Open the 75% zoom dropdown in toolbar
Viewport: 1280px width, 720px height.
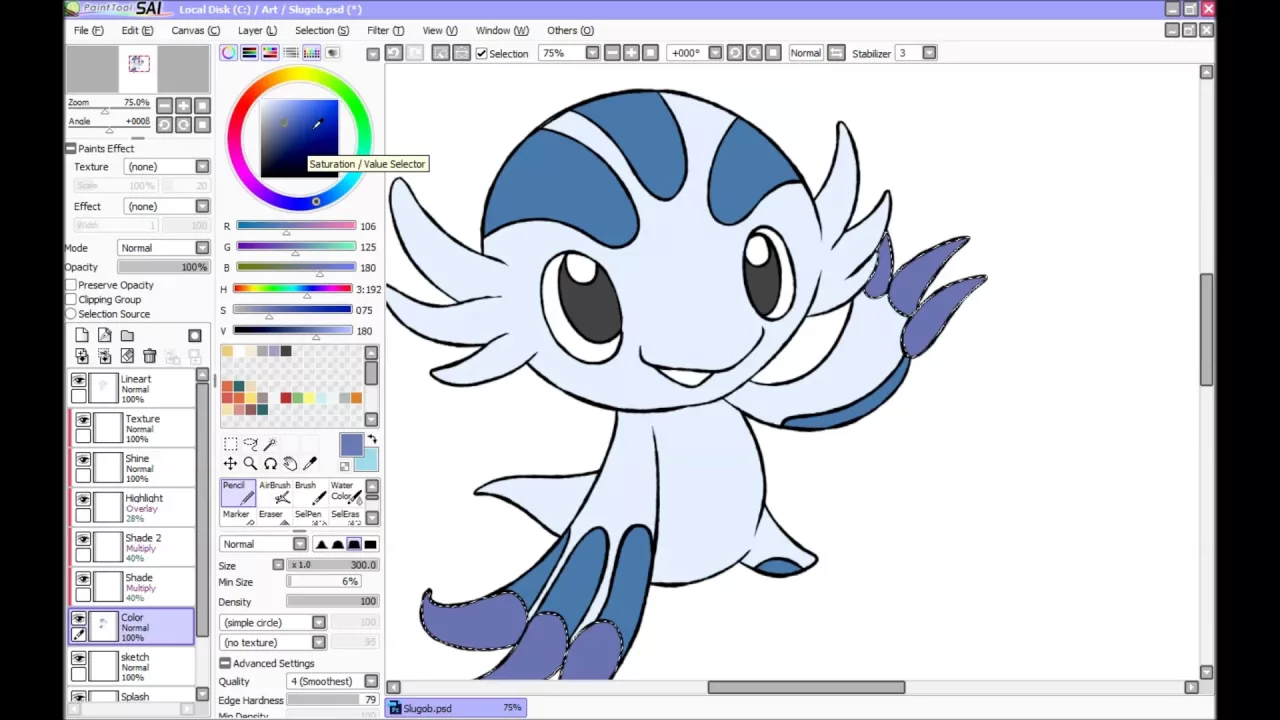[x=592, y=53]
